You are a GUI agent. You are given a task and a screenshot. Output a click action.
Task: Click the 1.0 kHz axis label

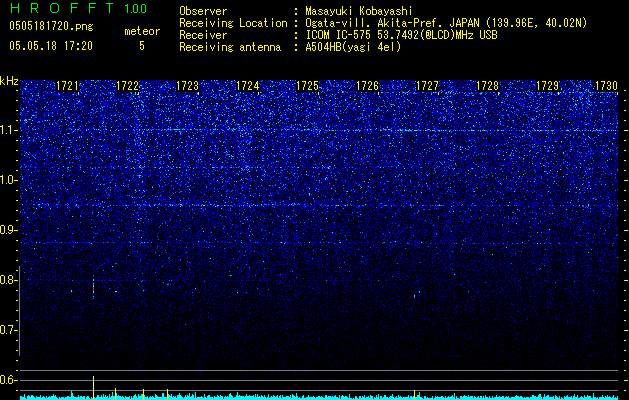pyautogui.click(x=9, y=180)
